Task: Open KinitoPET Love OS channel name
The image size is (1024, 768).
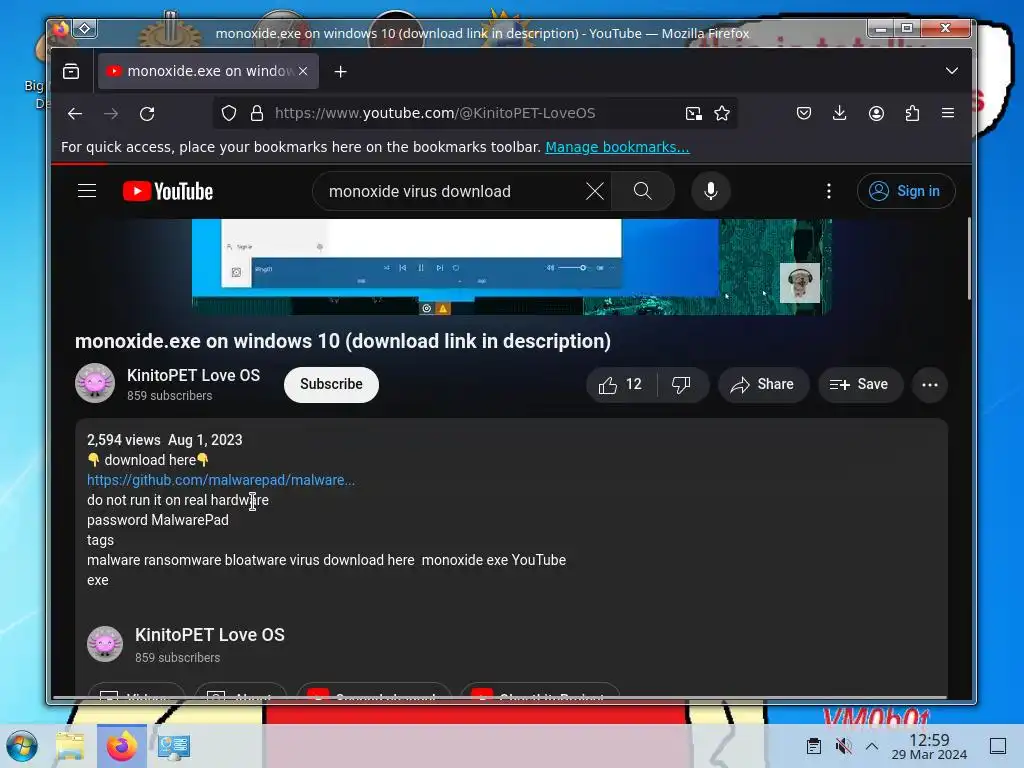Action: click(x=193, y=376)
